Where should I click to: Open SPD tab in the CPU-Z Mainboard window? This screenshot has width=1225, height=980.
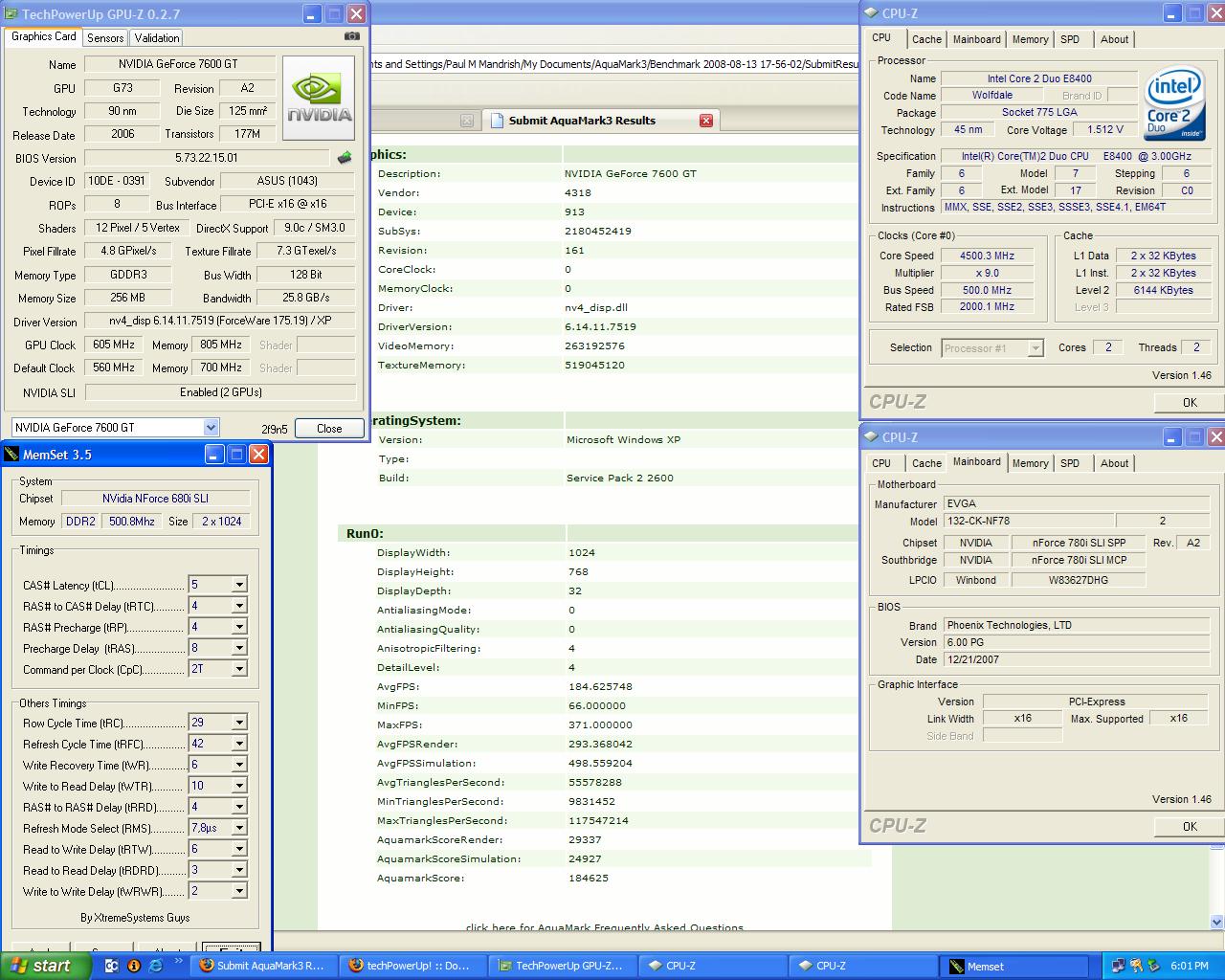coord(1070,463)
